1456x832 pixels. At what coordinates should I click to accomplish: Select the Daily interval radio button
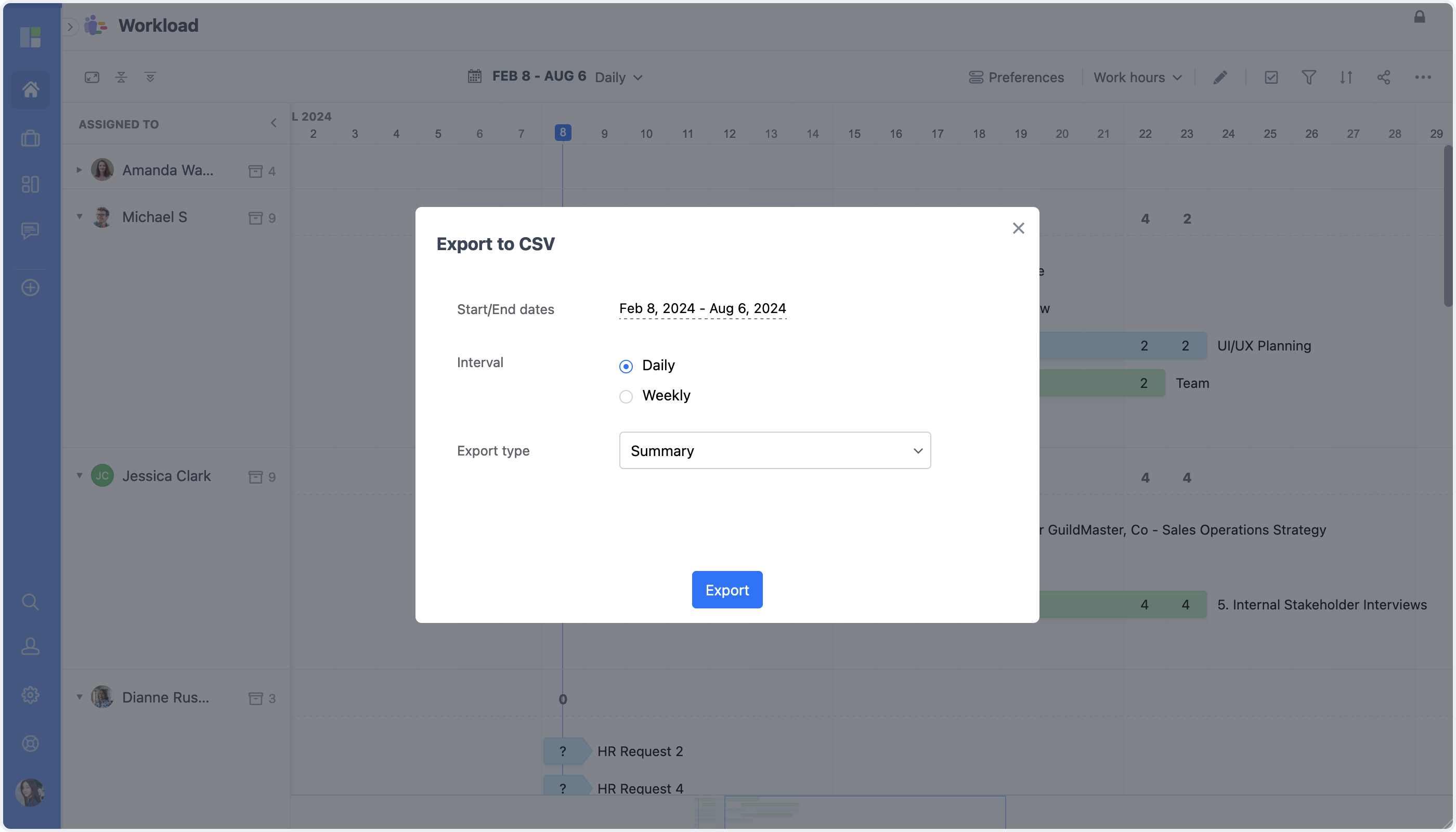(626, 366)
